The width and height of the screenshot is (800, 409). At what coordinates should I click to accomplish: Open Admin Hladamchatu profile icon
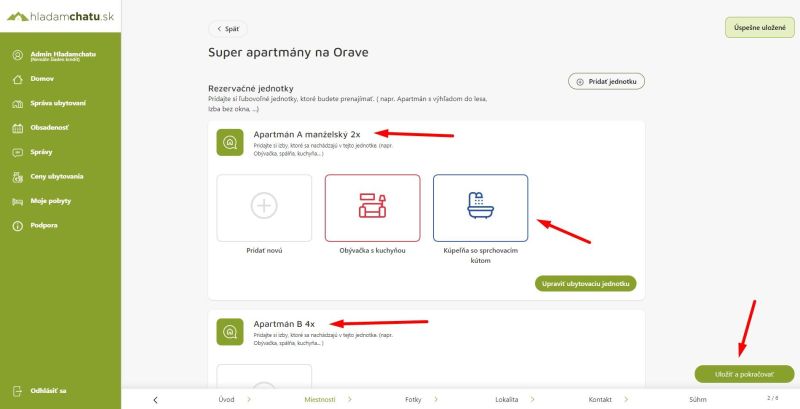click(x=18, y=55)
